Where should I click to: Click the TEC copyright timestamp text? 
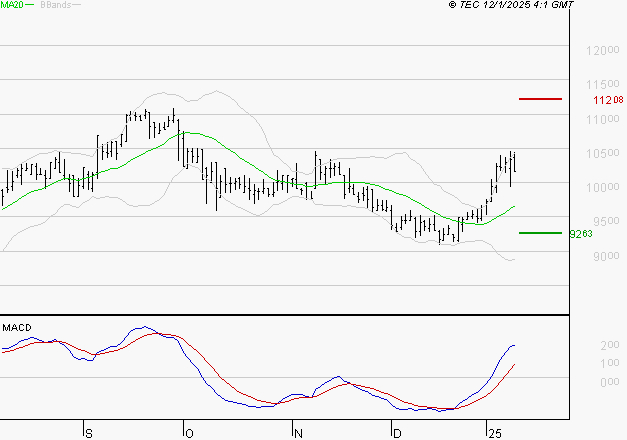click(x=511, y=5)
